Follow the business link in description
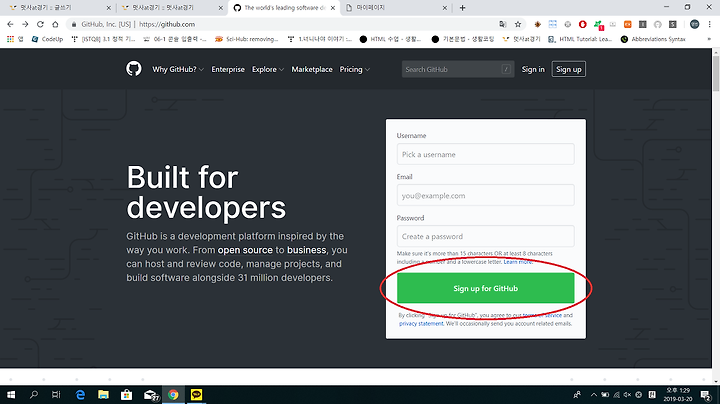 click(307, 250)
